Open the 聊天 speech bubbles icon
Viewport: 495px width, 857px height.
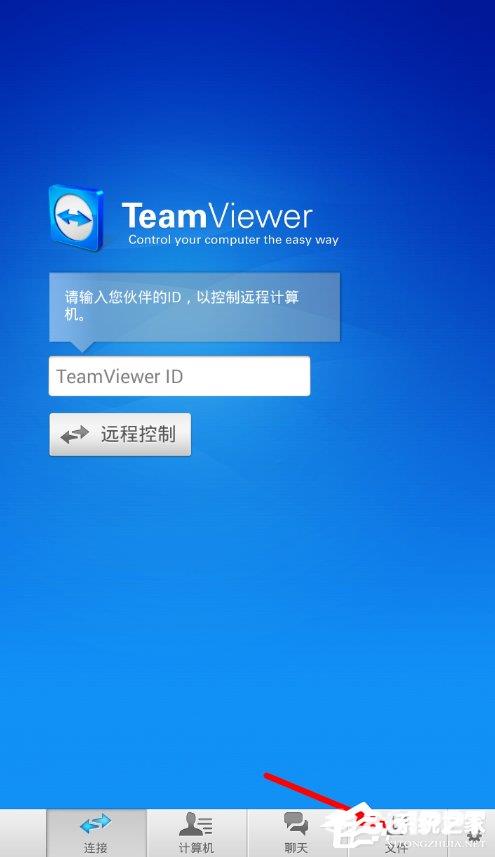point(296,824)
